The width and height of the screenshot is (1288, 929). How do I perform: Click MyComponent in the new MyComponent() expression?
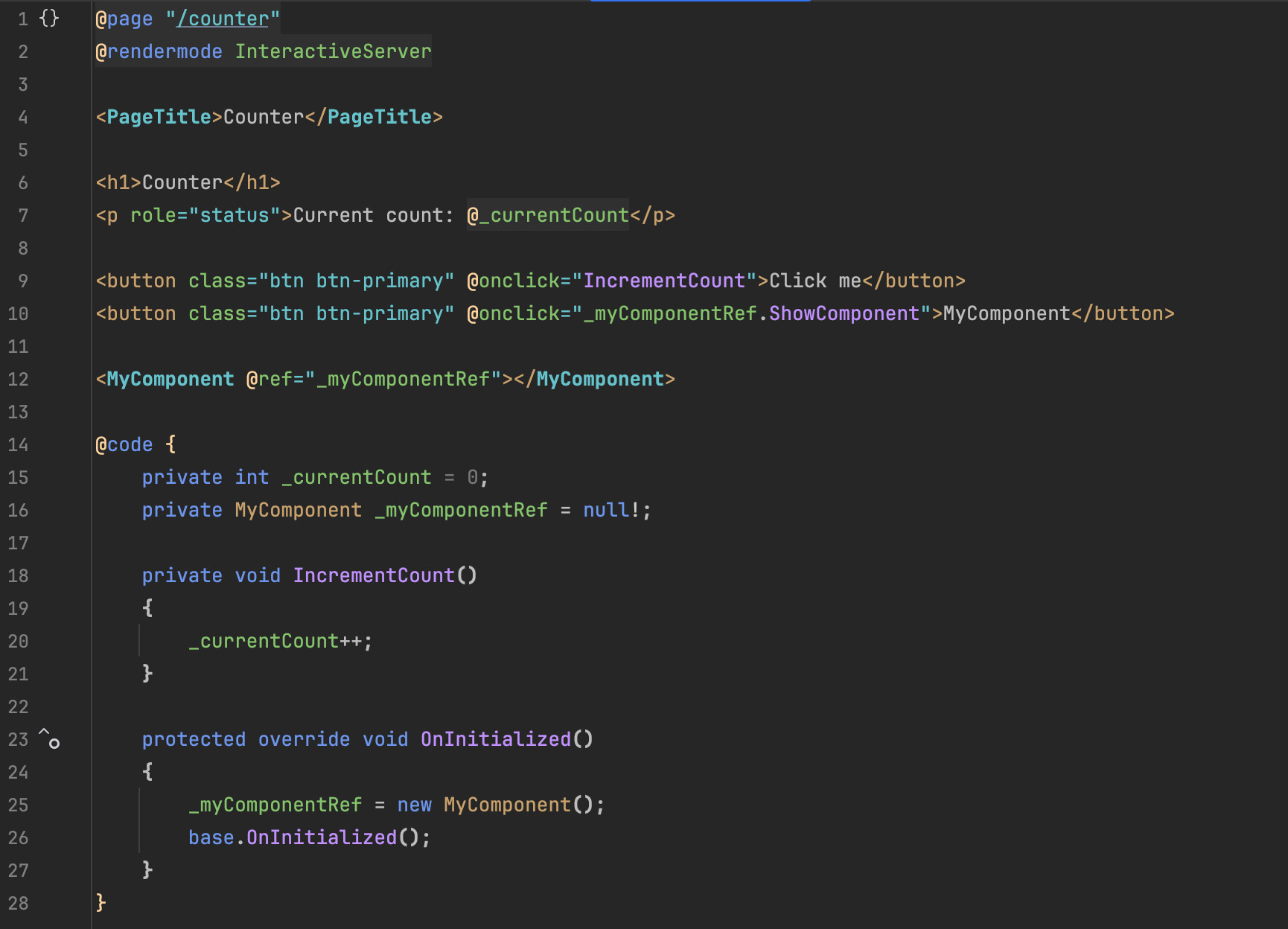point(507,805)
